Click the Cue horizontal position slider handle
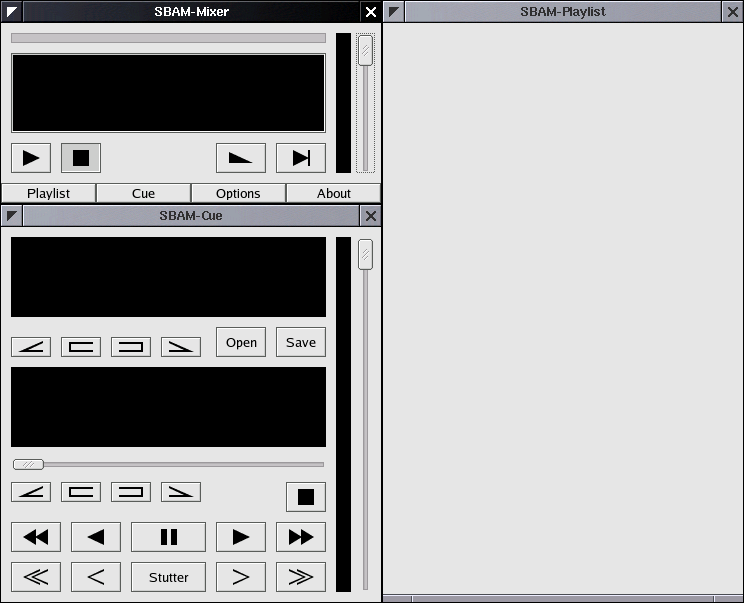This screenshot has height=603, width=744. pos(28,464)
